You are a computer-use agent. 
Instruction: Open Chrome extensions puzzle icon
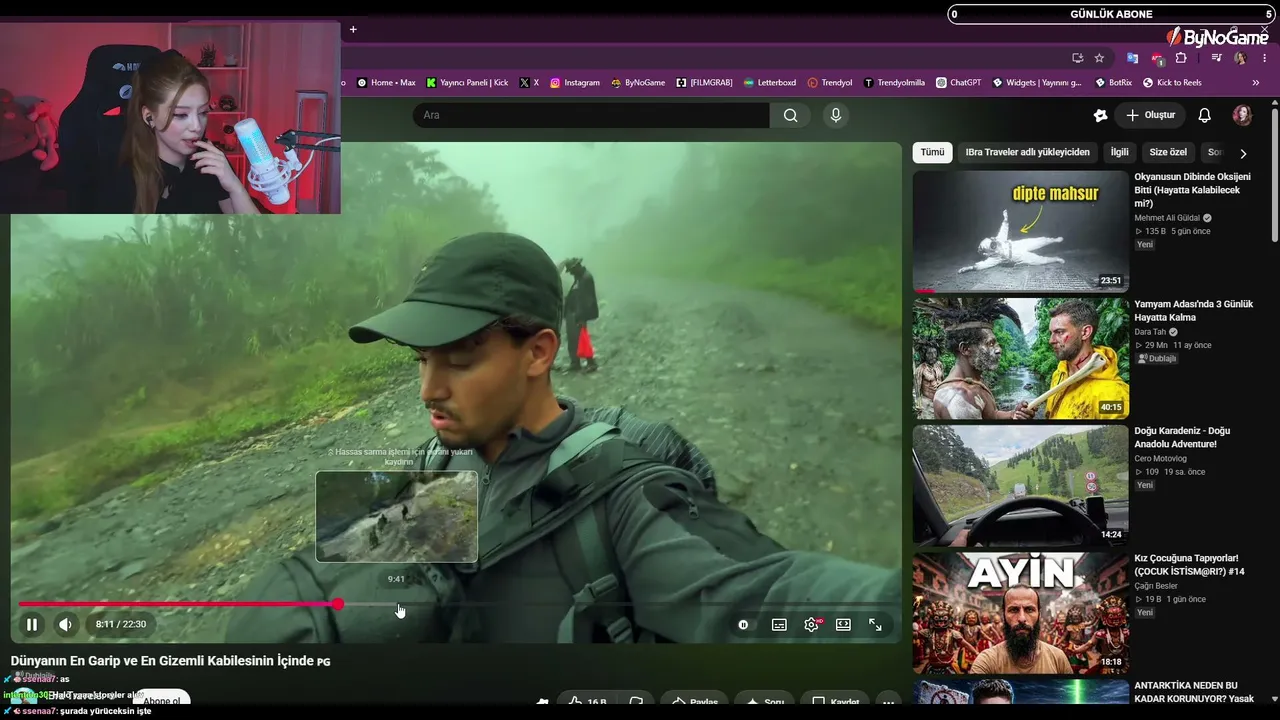[x=1181, y=58]
